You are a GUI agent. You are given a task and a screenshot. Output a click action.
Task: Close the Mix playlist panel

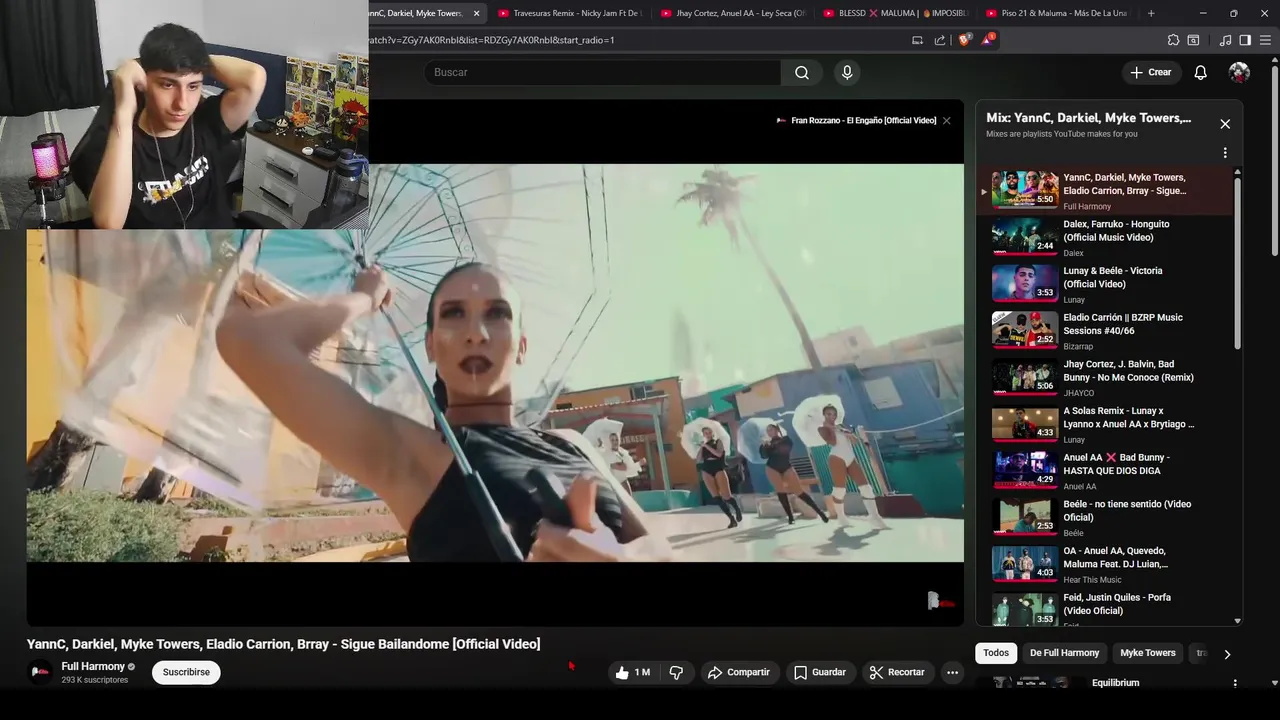click(1225, 124)
